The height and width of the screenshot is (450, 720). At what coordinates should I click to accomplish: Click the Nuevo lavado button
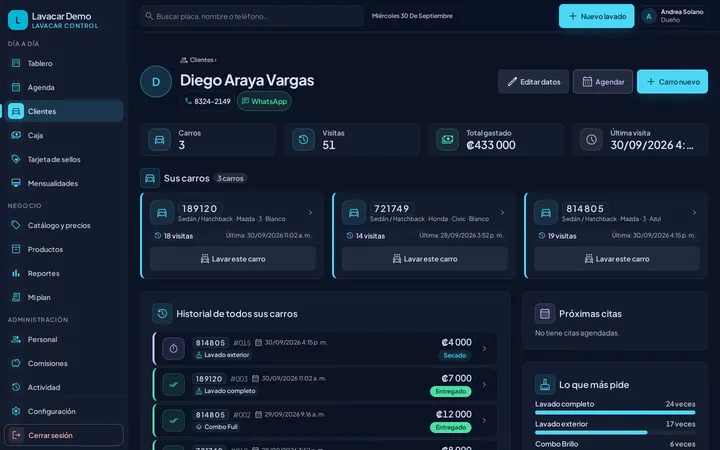(596, 16)
